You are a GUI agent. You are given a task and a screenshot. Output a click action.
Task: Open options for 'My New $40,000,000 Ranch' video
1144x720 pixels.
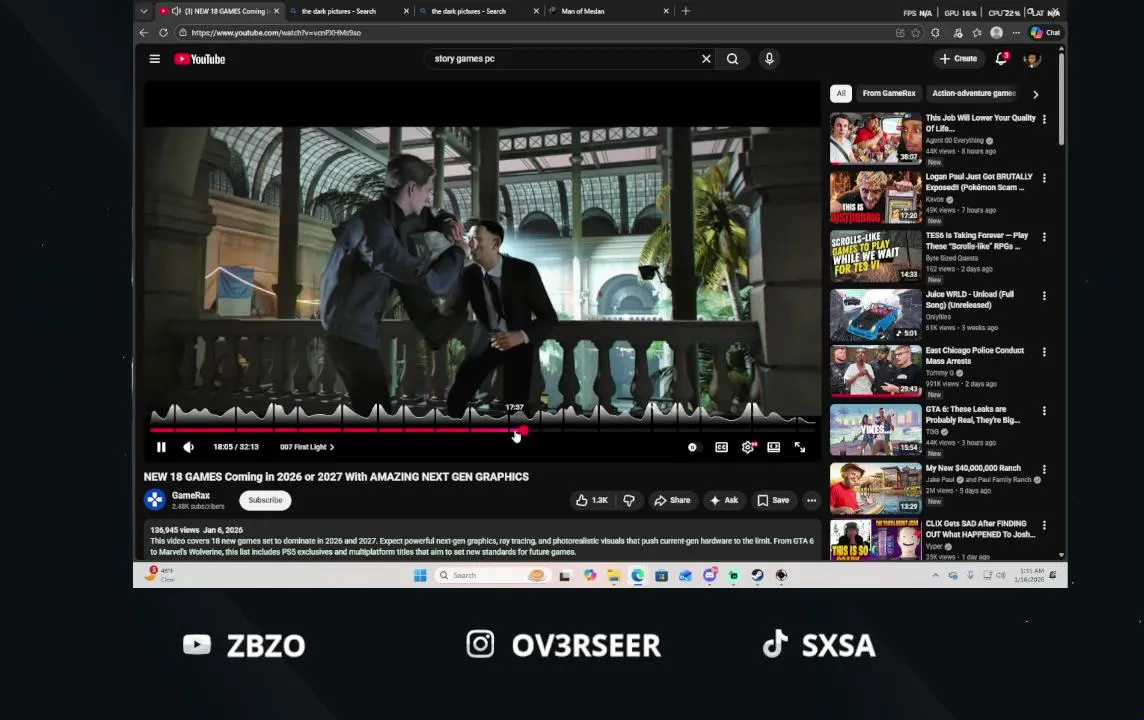click(1044, 470)
